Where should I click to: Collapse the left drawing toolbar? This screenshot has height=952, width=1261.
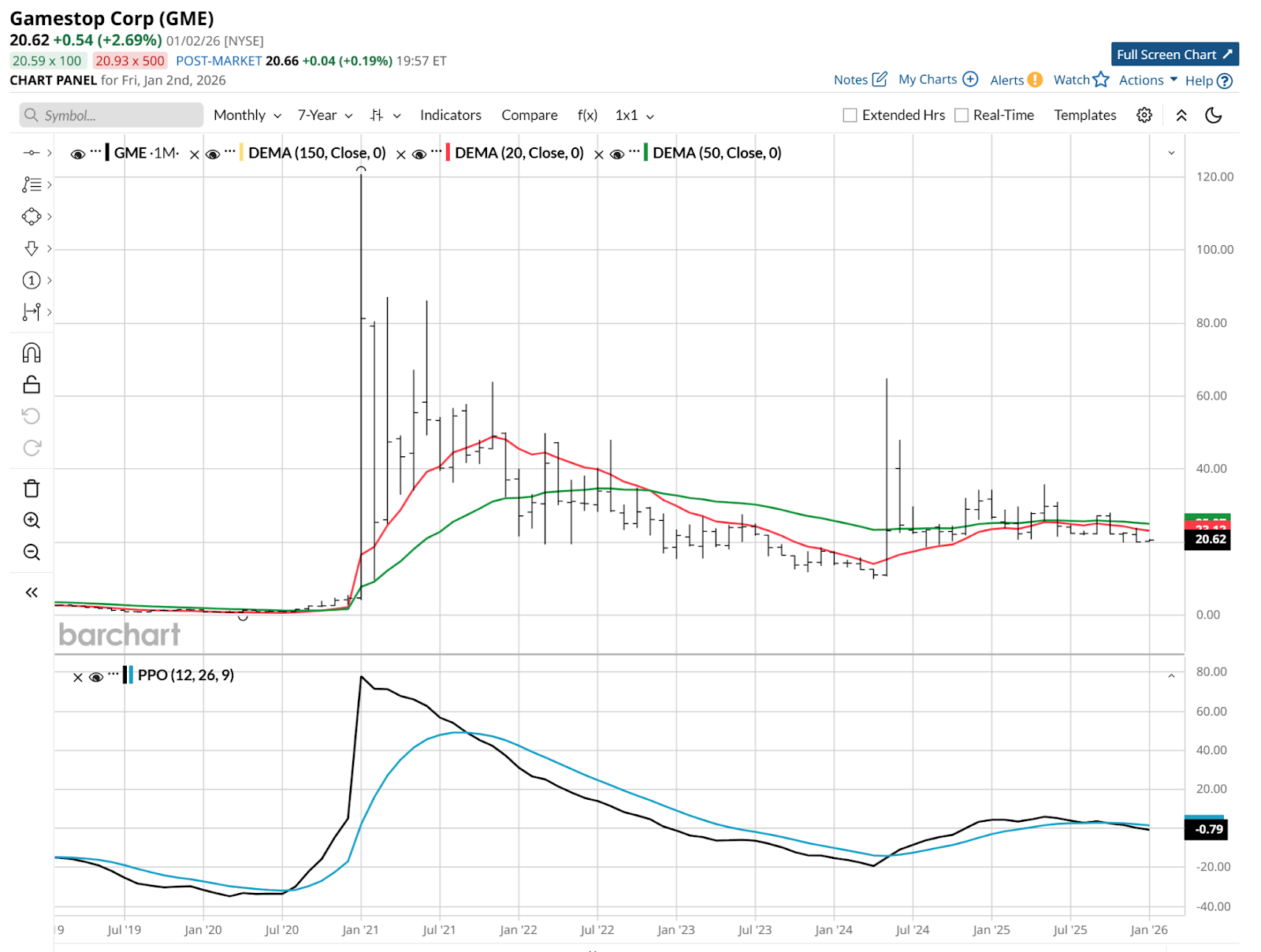[32, 593]
